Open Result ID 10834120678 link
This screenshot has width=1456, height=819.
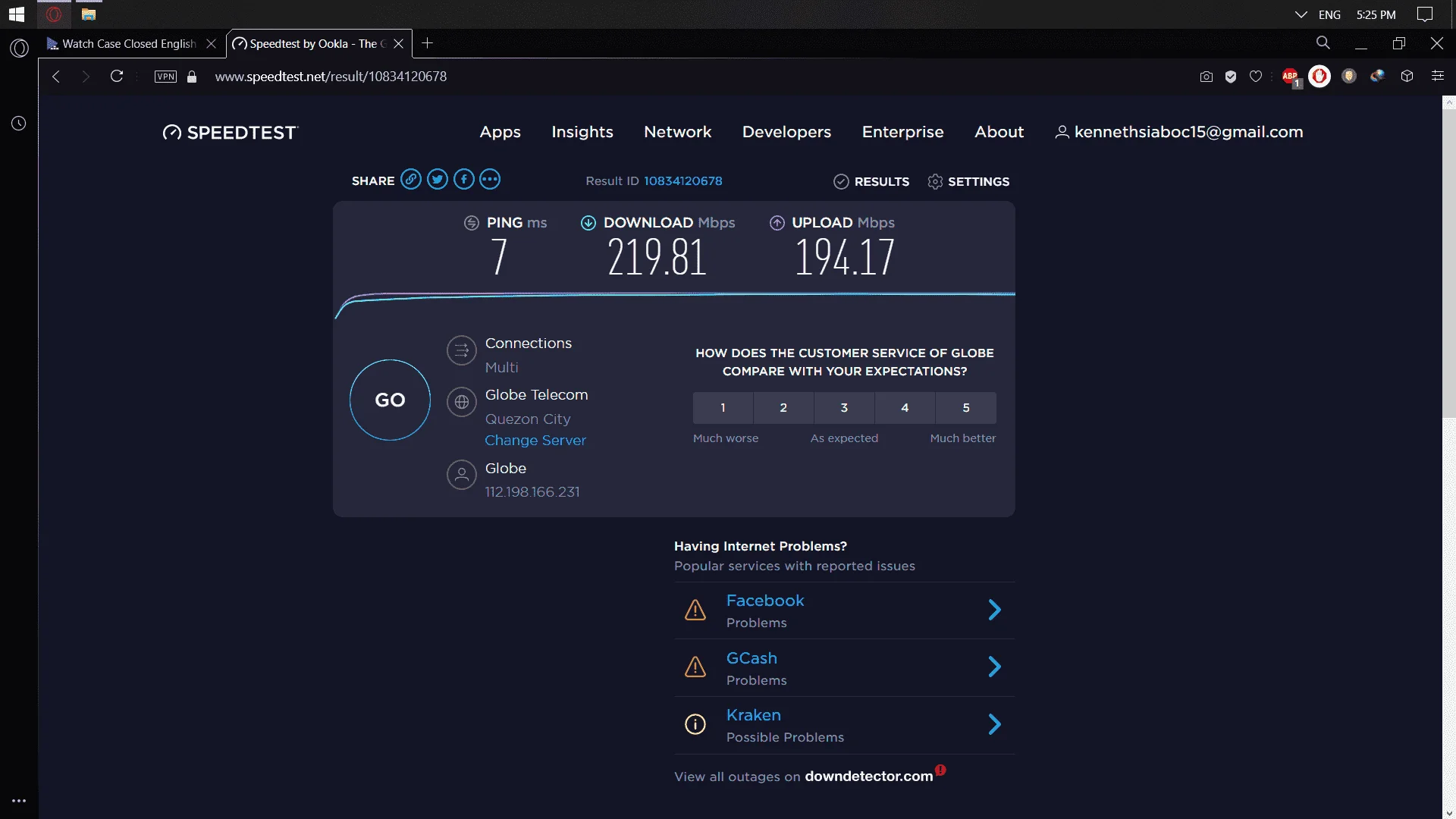[x=682, y=180]
